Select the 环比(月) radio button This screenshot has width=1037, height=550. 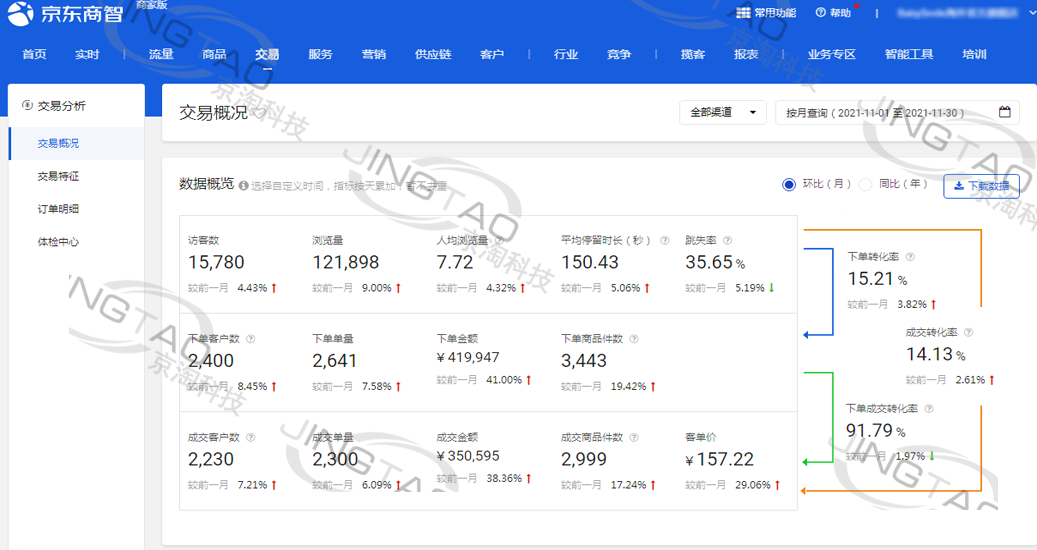(788, 184)
